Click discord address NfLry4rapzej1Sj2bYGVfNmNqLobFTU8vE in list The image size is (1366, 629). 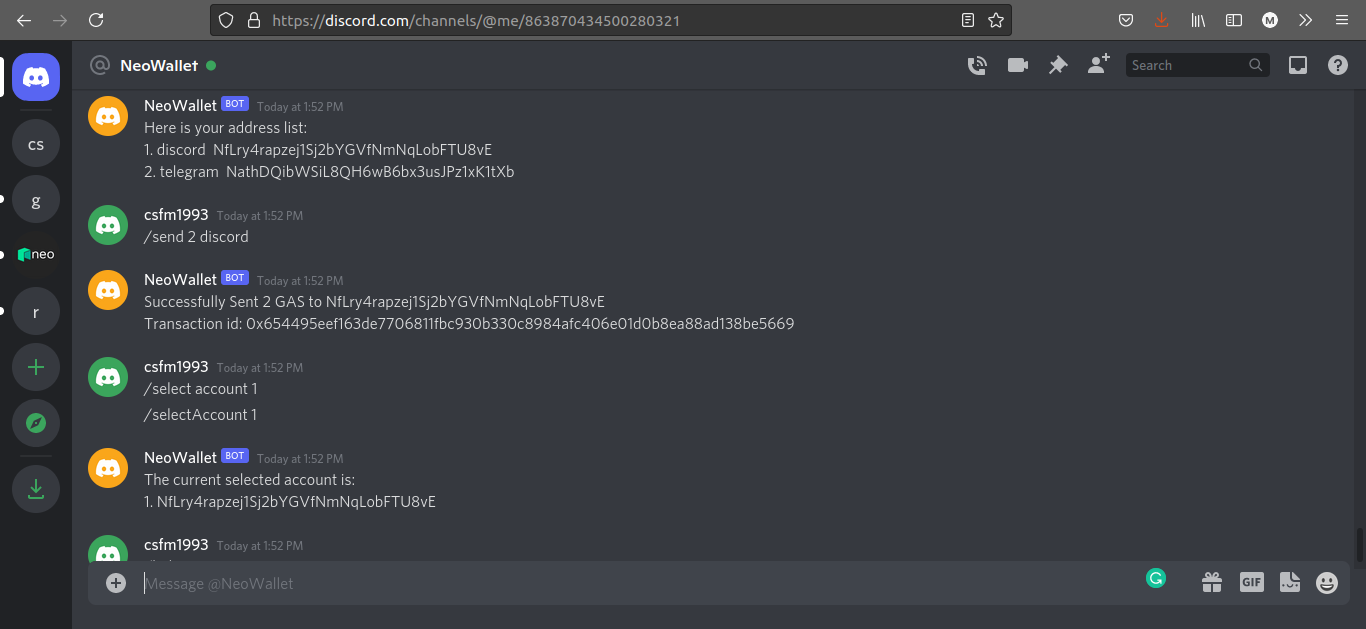click(352, 150)
